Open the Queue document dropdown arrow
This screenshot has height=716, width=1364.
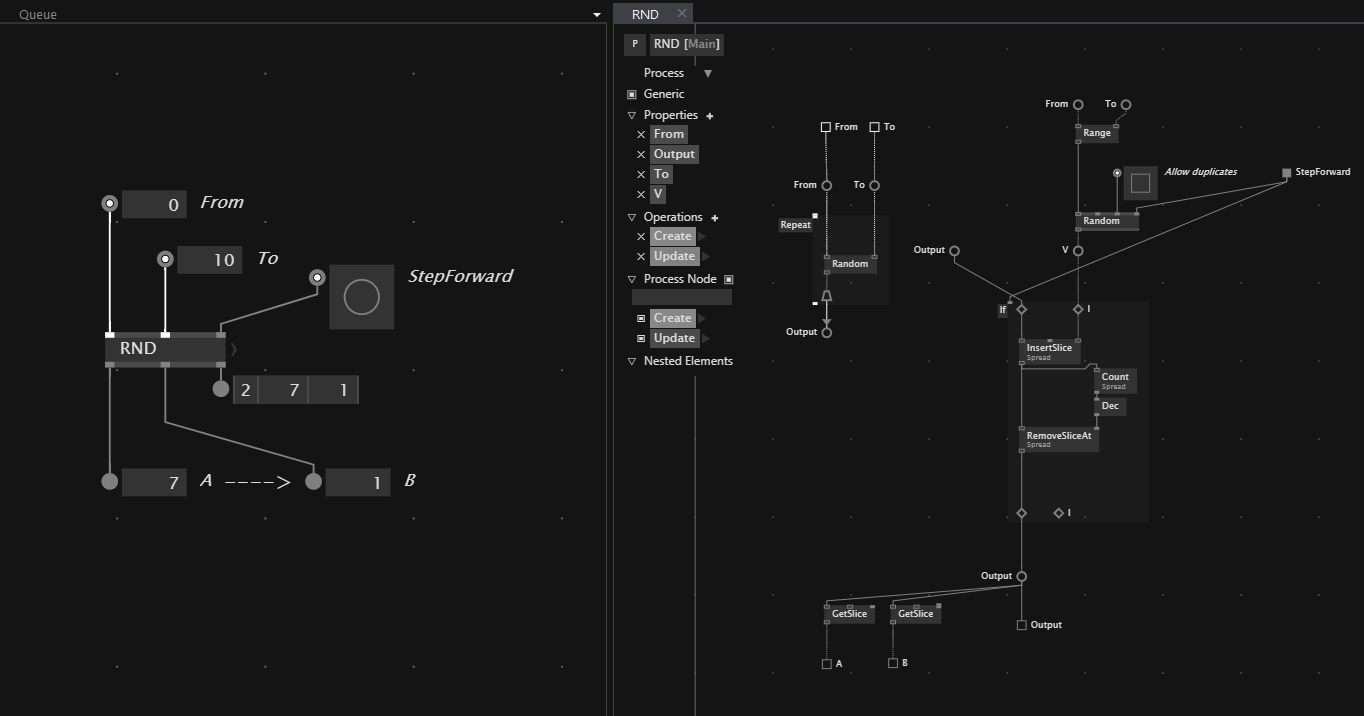coord(597,15)
